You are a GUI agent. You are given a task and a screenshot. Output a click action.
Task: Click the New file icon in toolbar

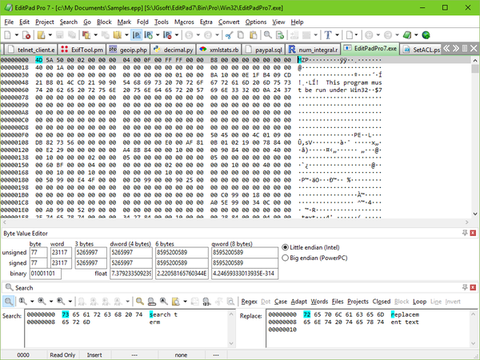[8, 35]
